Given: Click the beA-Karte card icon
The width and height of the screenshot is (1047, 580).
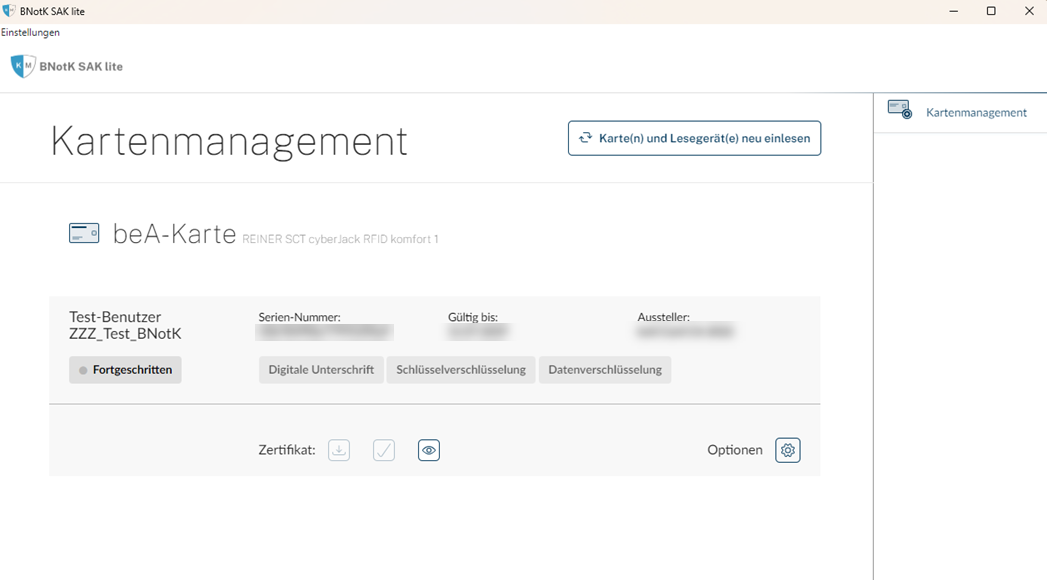Looking at the screenshot, I should click(x=84, y=233).
